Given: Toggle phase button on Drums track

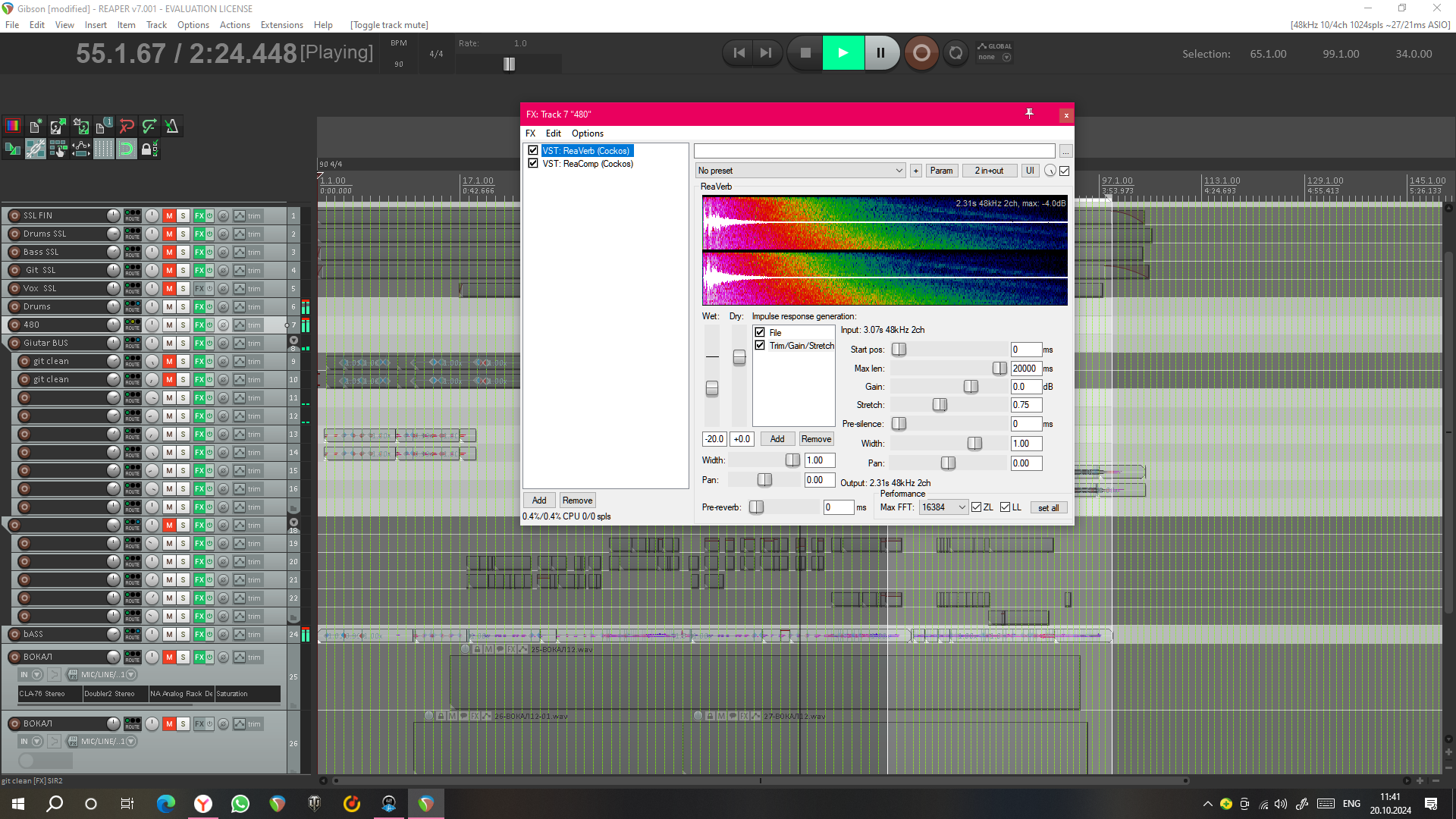Looking at the screenshot, I should tap(223, 307).
